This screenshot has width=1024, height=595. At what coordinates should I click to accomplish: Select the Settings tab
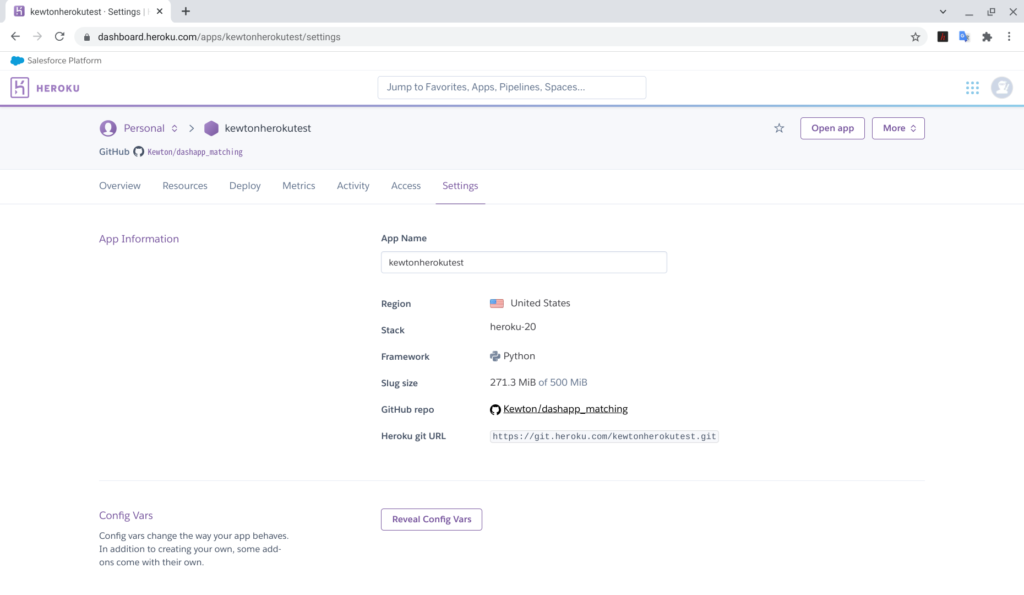point(460,185)
